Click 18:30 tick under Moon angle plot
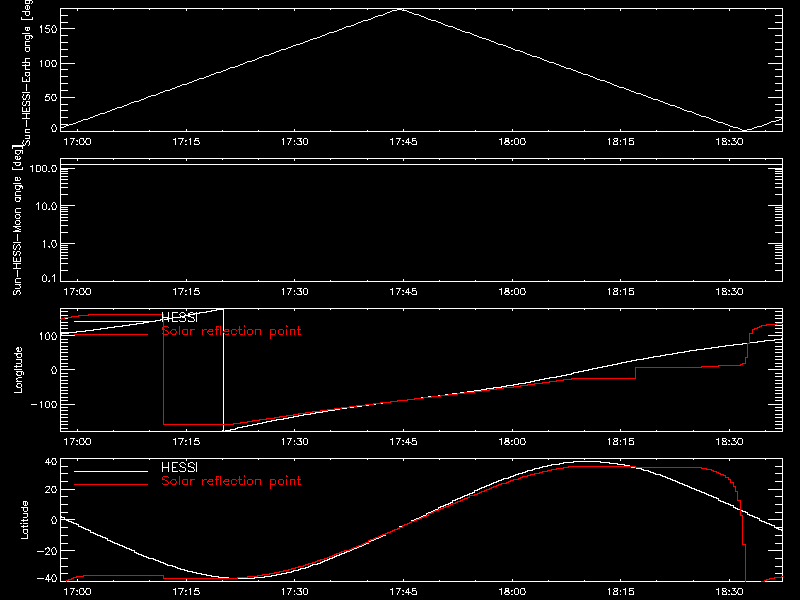The height and width of the screenshot is (600, 800). pos(729,291)
